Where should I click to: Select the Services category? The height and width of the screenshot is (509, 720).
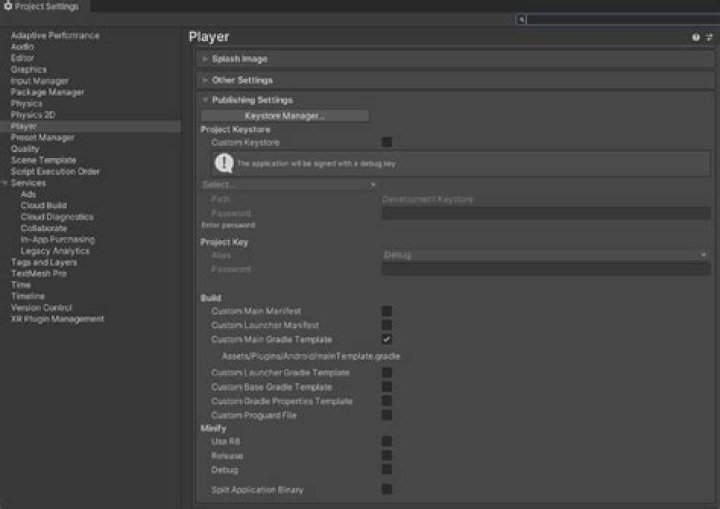coord(28,183)
